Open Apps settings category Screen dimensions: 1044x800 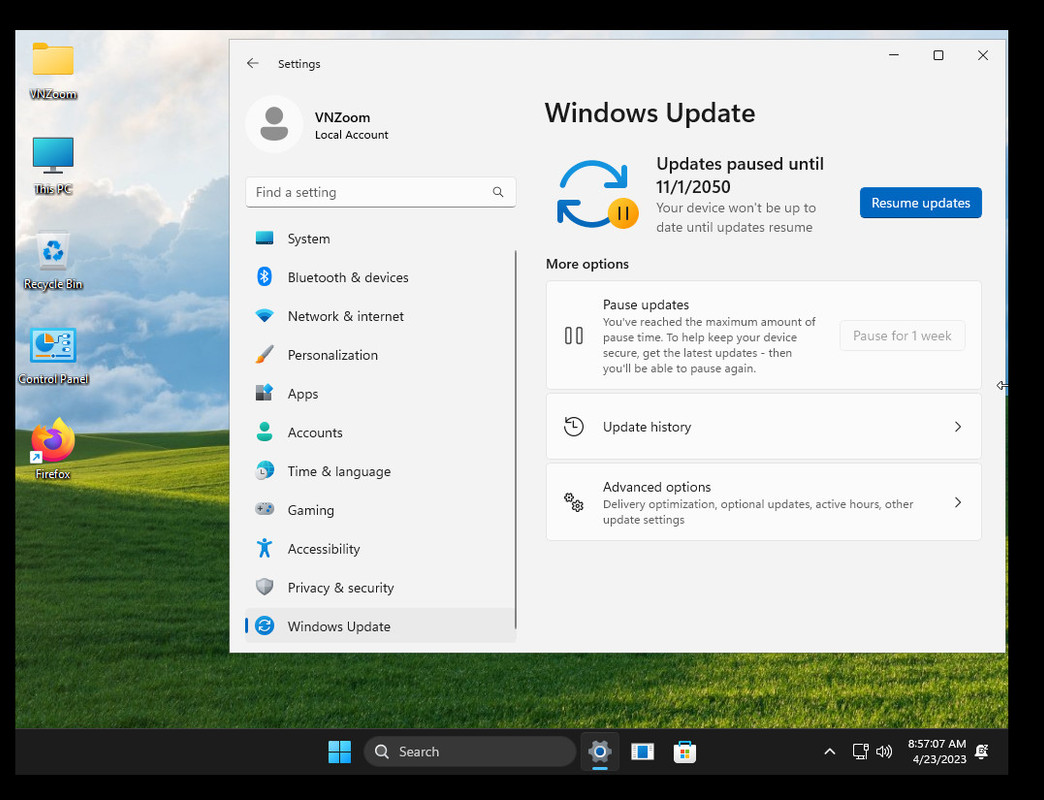tap(380, 393)
